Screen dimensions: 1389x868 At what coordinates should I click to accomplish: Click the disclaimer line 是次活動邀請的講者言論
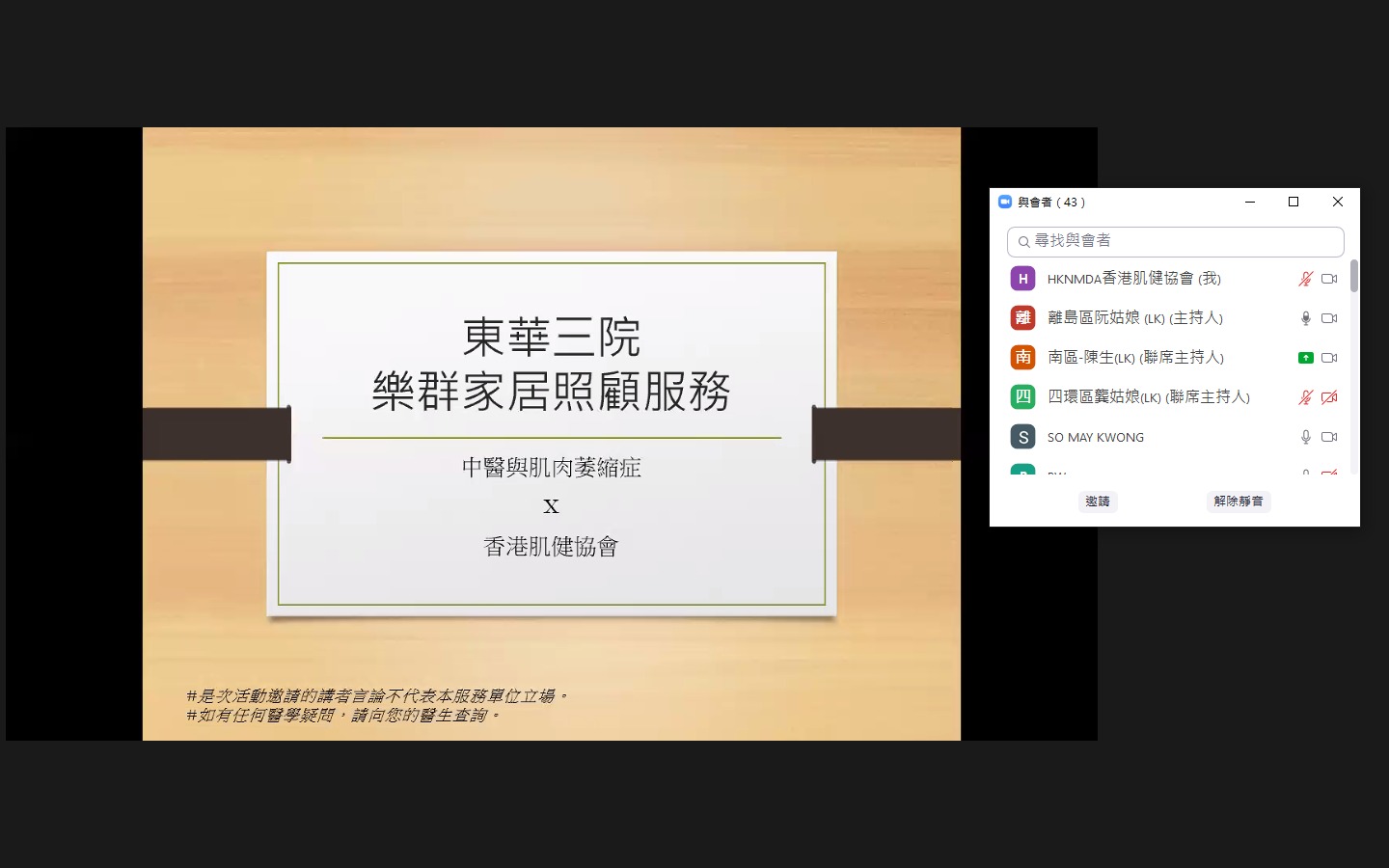[376, 695]
